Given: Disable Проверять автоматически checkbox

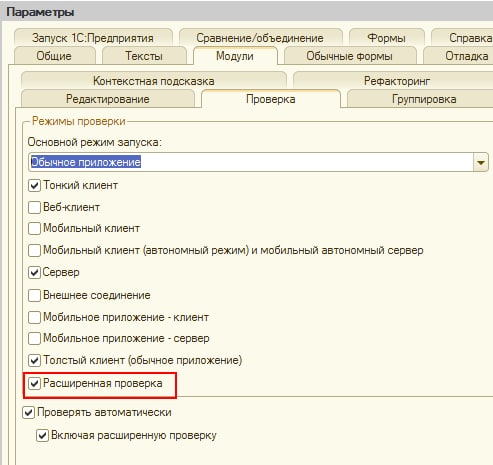Looking at the screenshot, I should pyautogui.click(x=29, y=413).
